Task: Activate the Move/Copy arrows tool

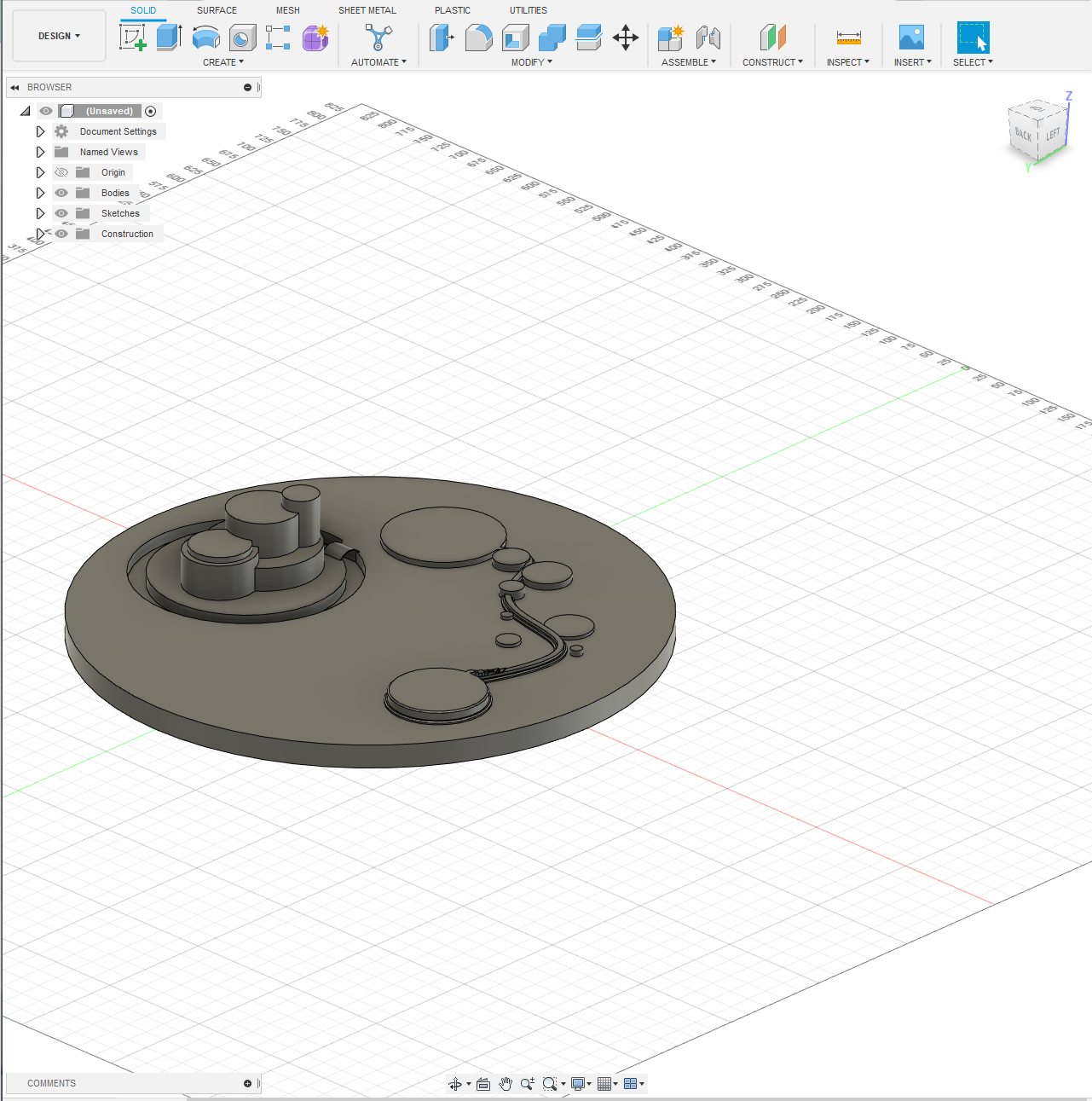Action: coord(626,38)
